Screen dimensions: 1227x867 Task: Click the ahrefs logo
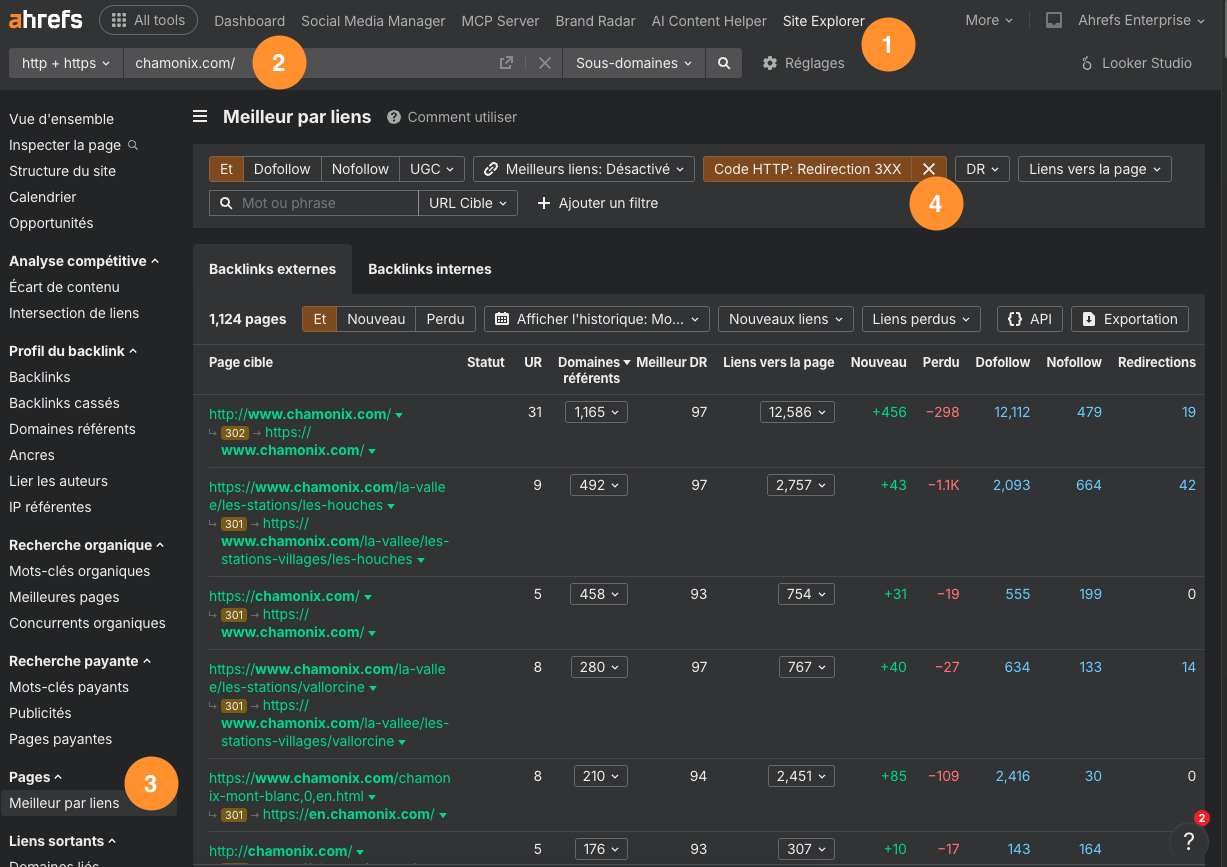46,20
